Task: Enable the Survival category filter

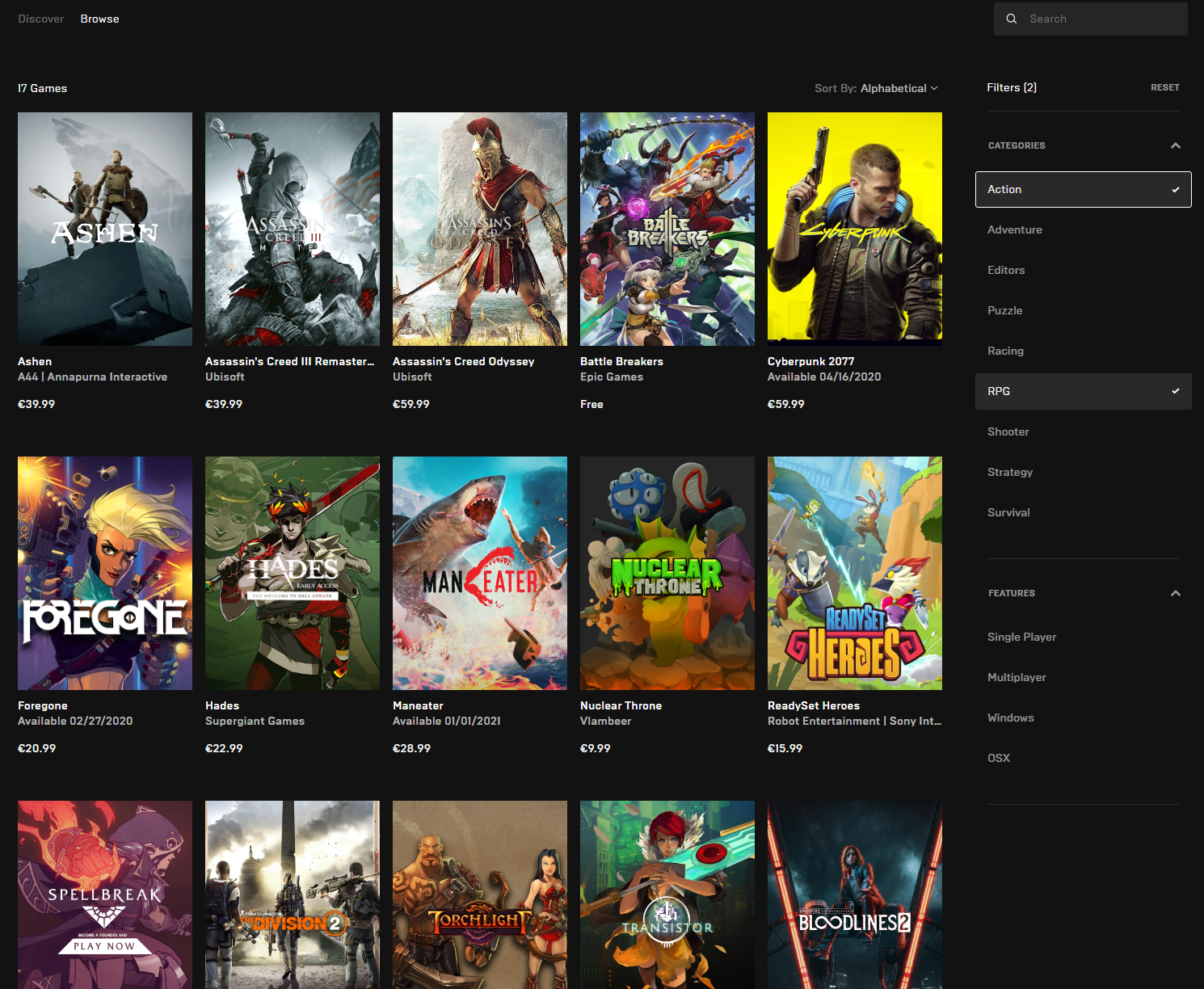Action: pyautogui.click(x=1083, y=512)
